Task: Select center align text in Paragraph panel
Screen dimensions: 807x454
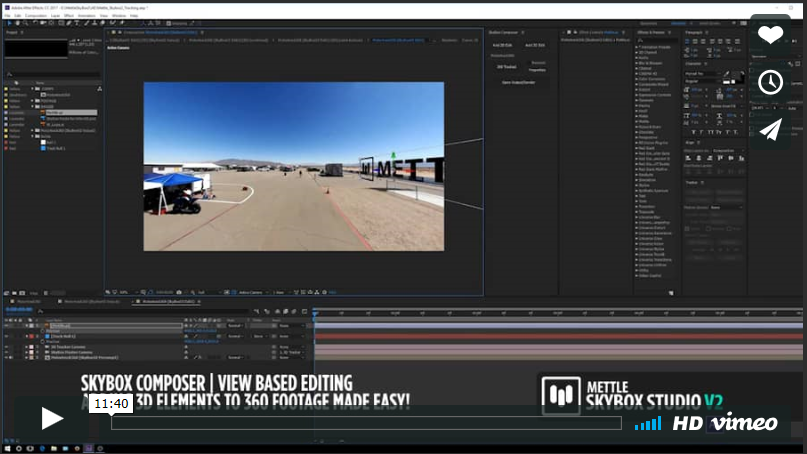Action: pos(695,41)
